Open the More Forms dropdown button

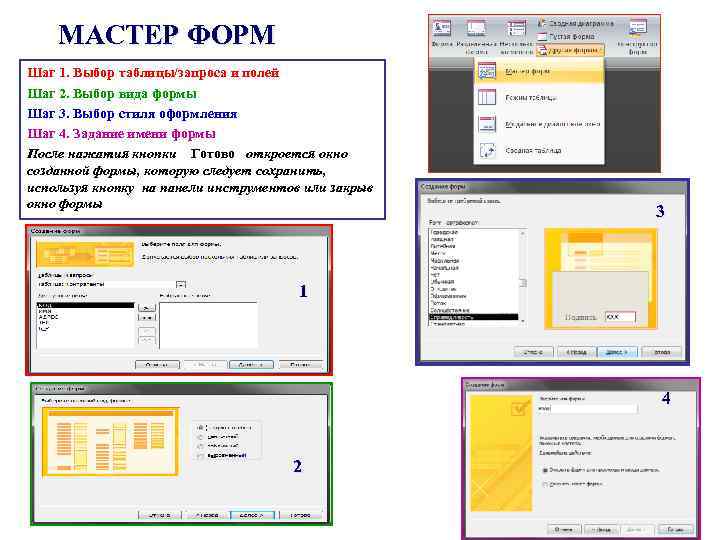[x=569, y=50]
